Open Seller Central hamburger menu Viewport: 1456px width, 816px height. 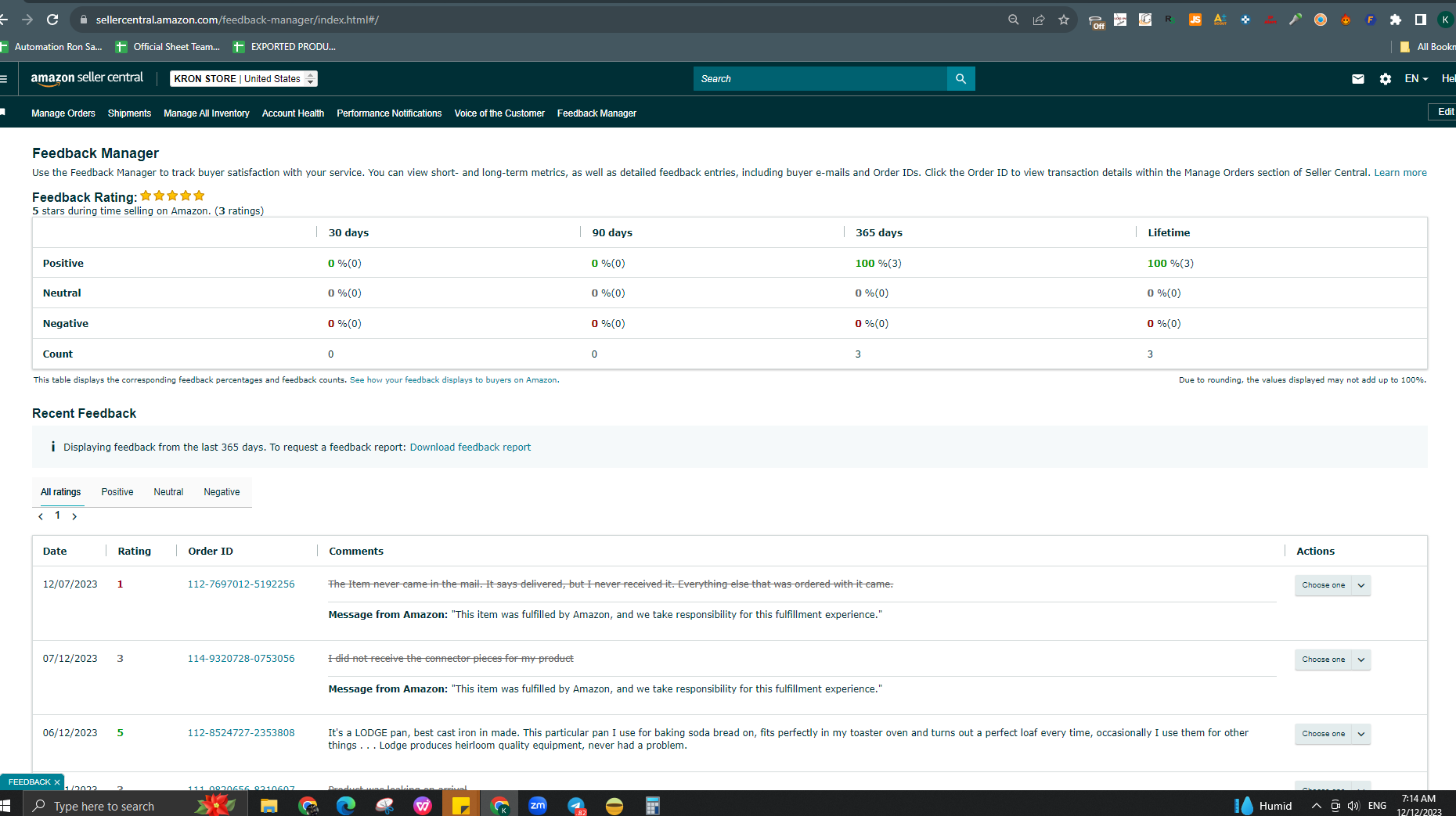(x=4, y=79)
